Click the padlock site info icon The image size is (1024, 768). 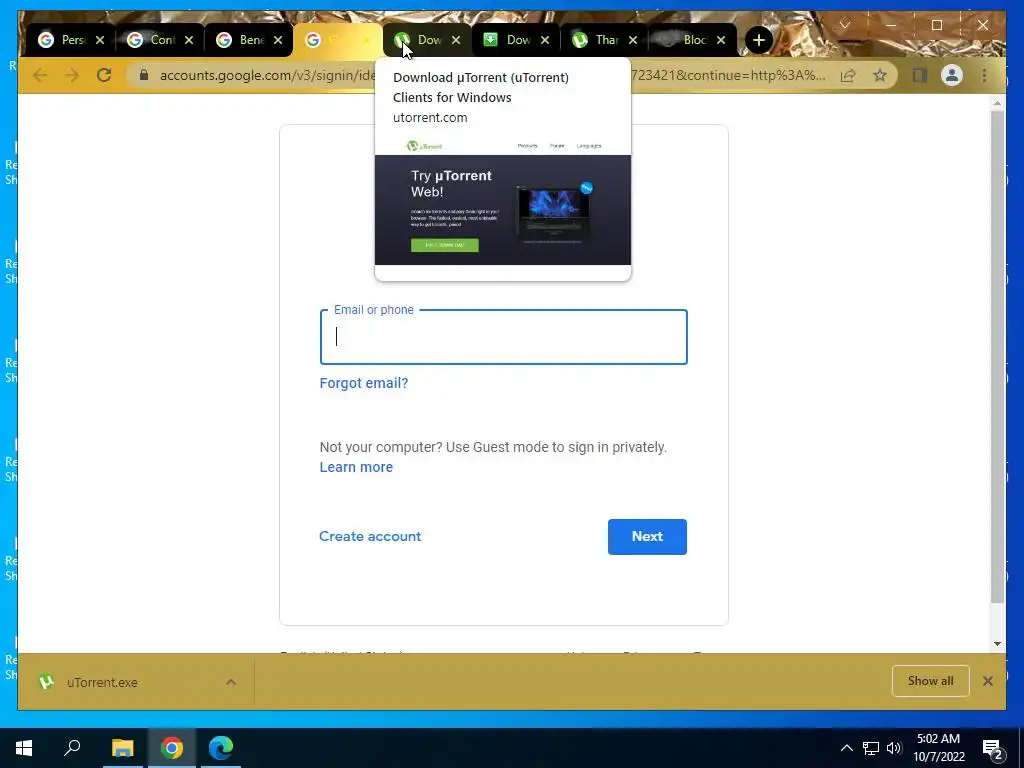click(144, 75)
